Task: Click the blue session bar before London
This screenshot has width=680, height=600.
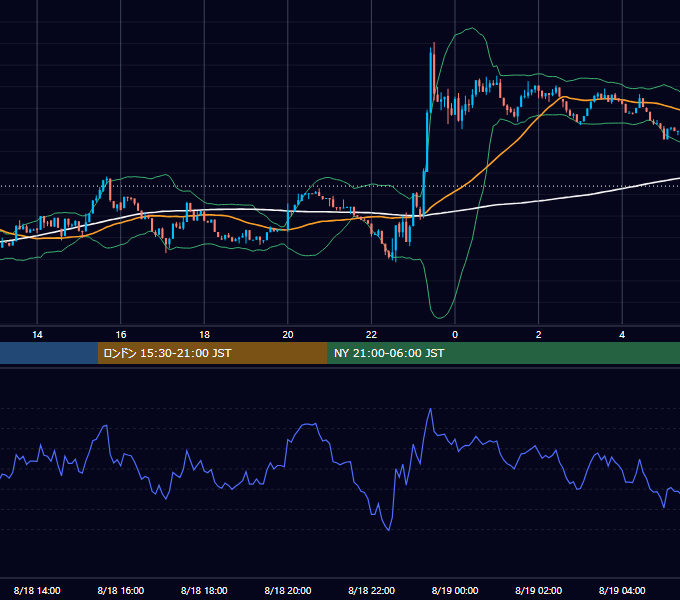Action: pyautogui.click(x=49, y=353)
